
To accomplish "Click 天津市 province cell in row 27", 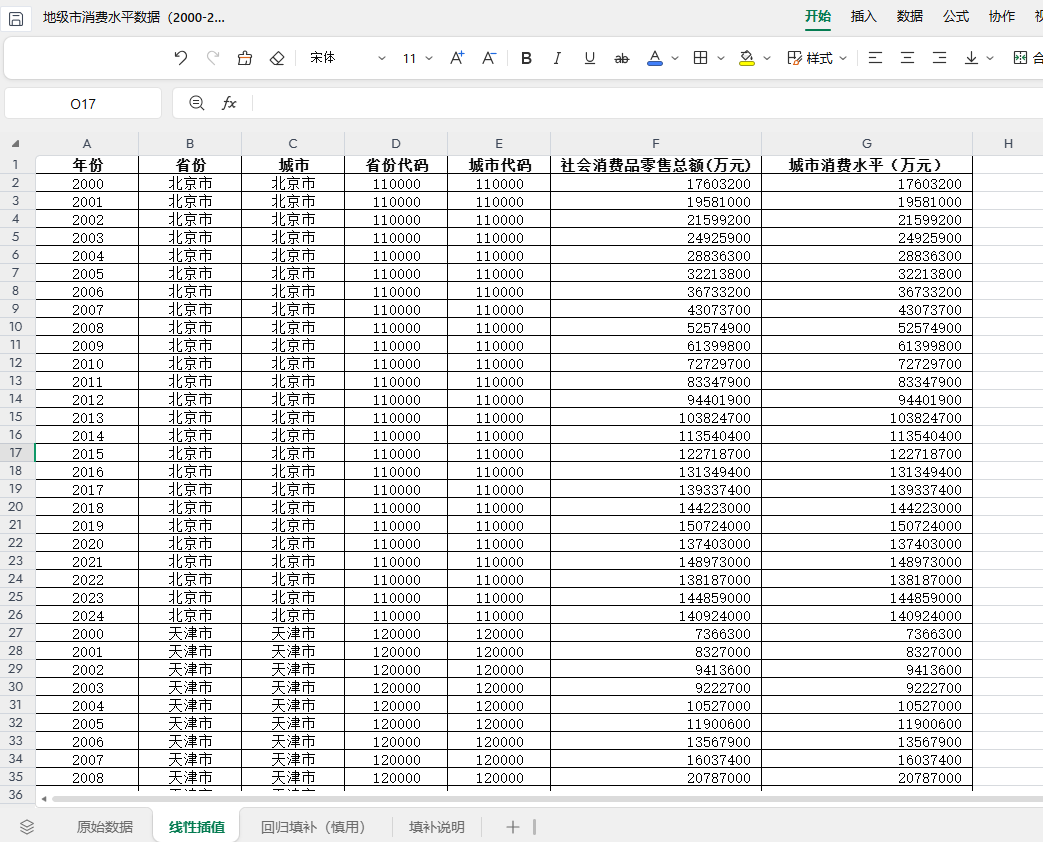I will coord(190,633).
